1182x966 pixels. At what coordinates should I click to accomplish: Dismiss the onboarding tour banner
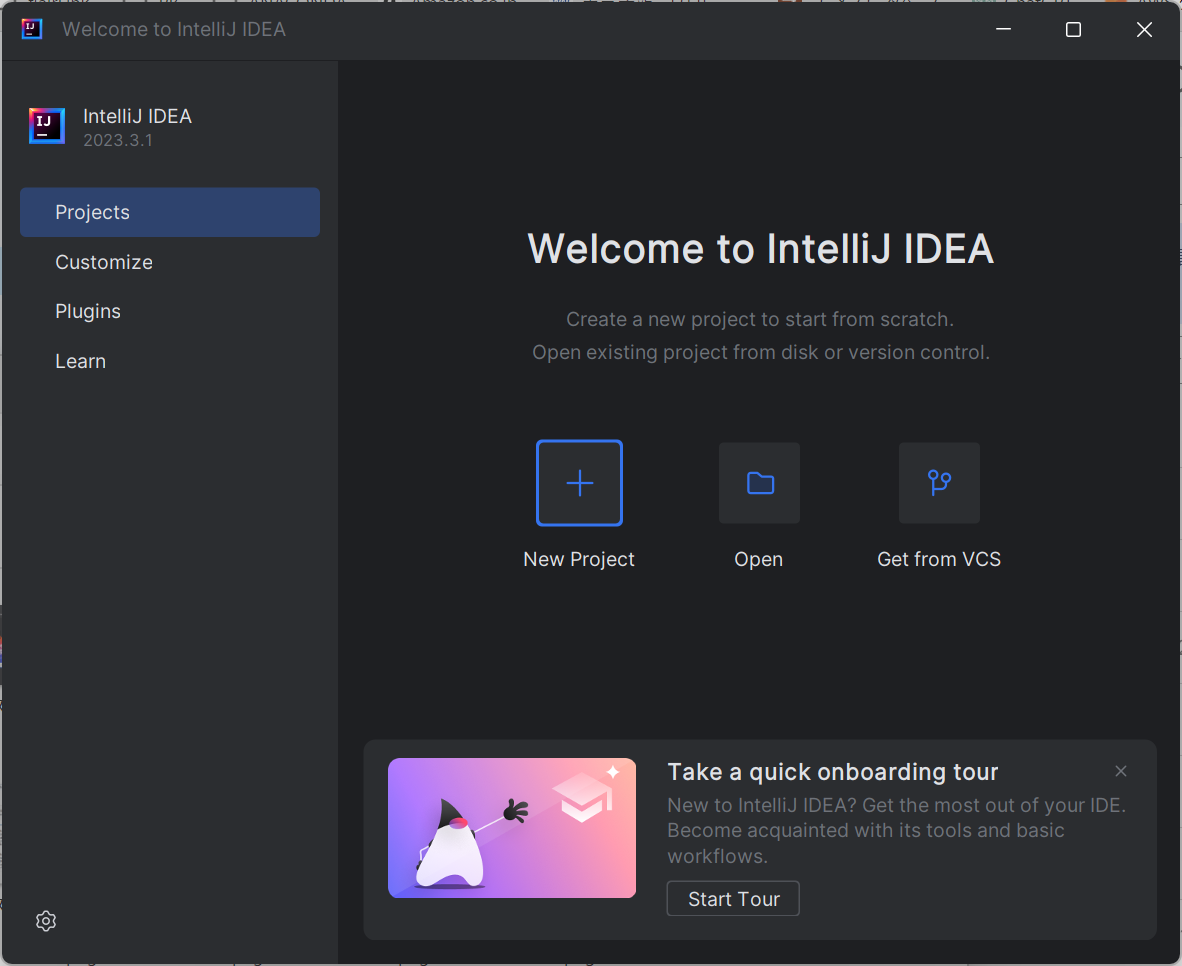pyautogui.click(x=1121, y=771)
